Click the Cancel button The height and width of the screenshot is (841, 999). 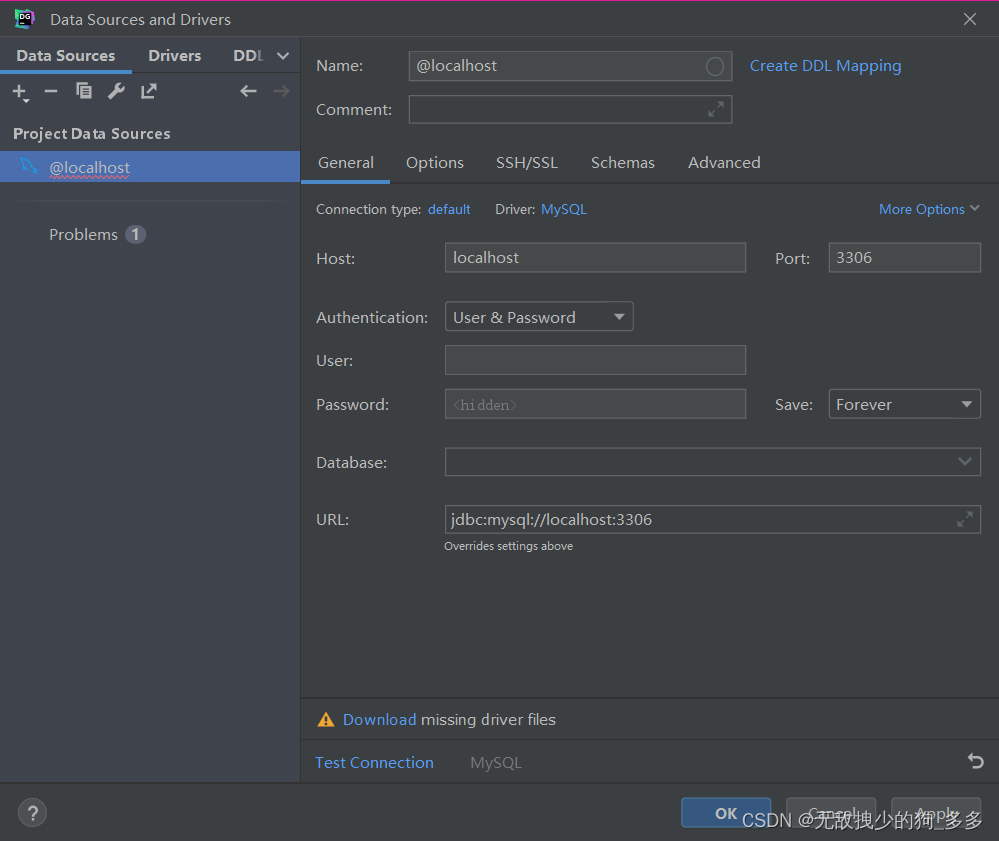(831, 813)
